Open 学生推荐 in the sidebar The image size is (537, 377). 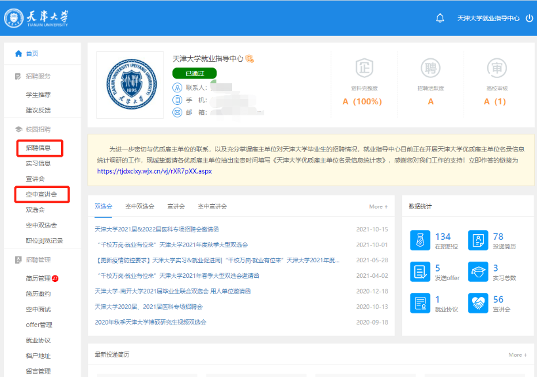pos(38,95)
